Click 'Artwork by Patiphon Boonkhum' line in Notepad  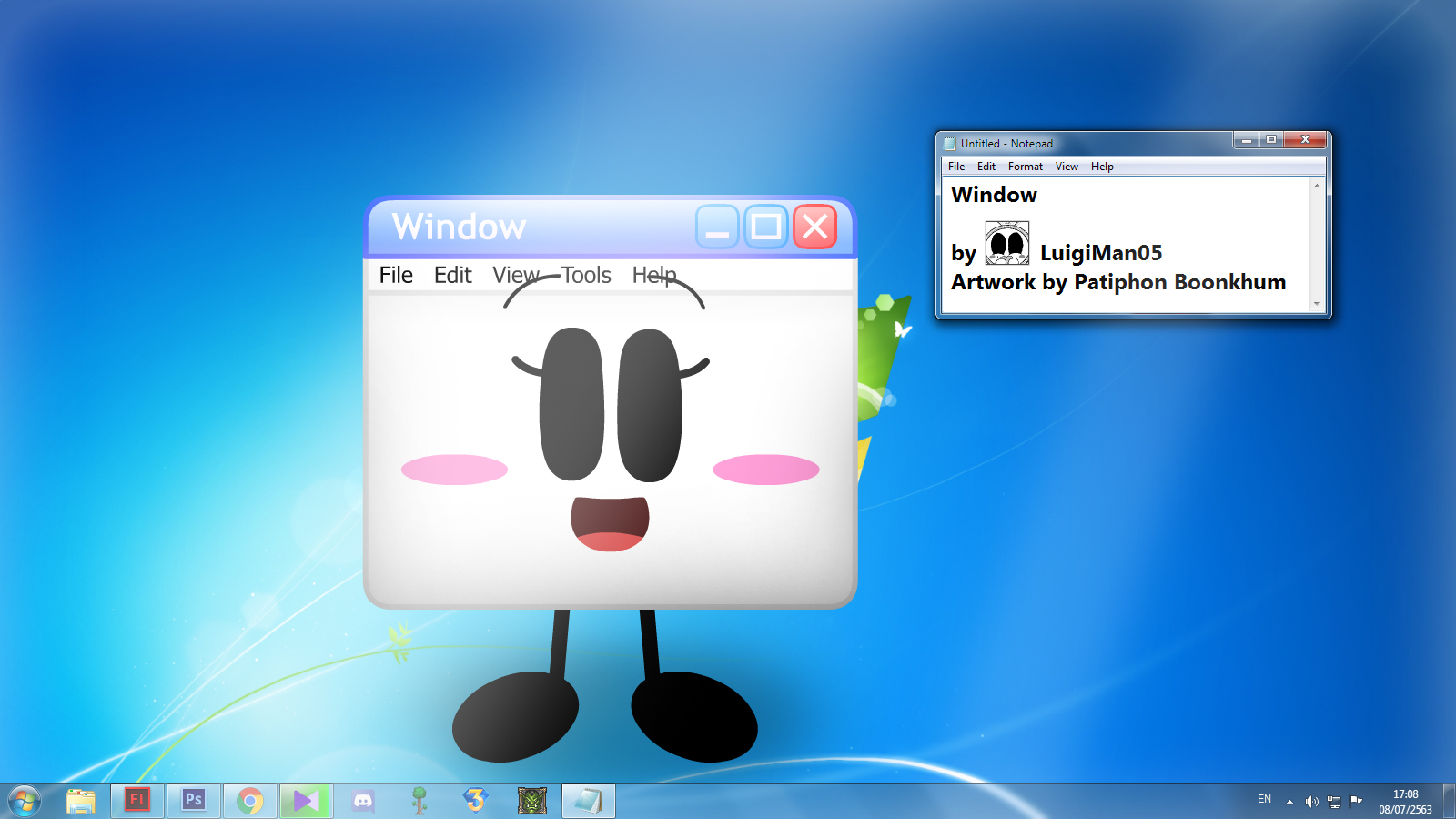click(1118, 282)
